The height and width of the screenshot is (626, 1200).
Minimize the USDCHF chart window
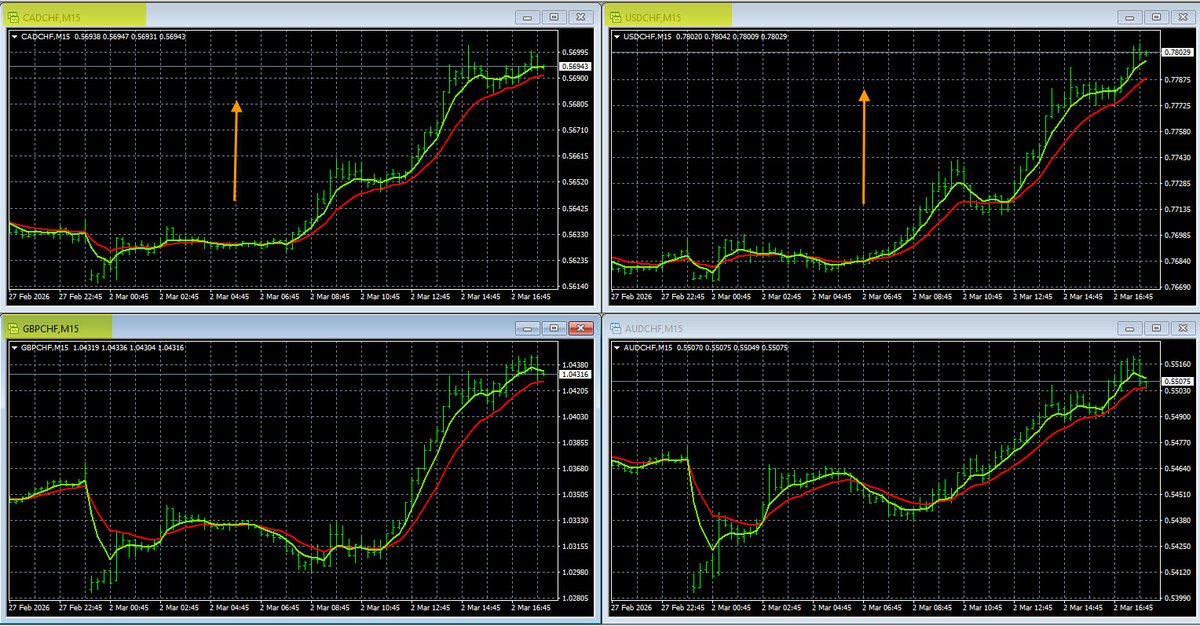[x=1128, y=17]
